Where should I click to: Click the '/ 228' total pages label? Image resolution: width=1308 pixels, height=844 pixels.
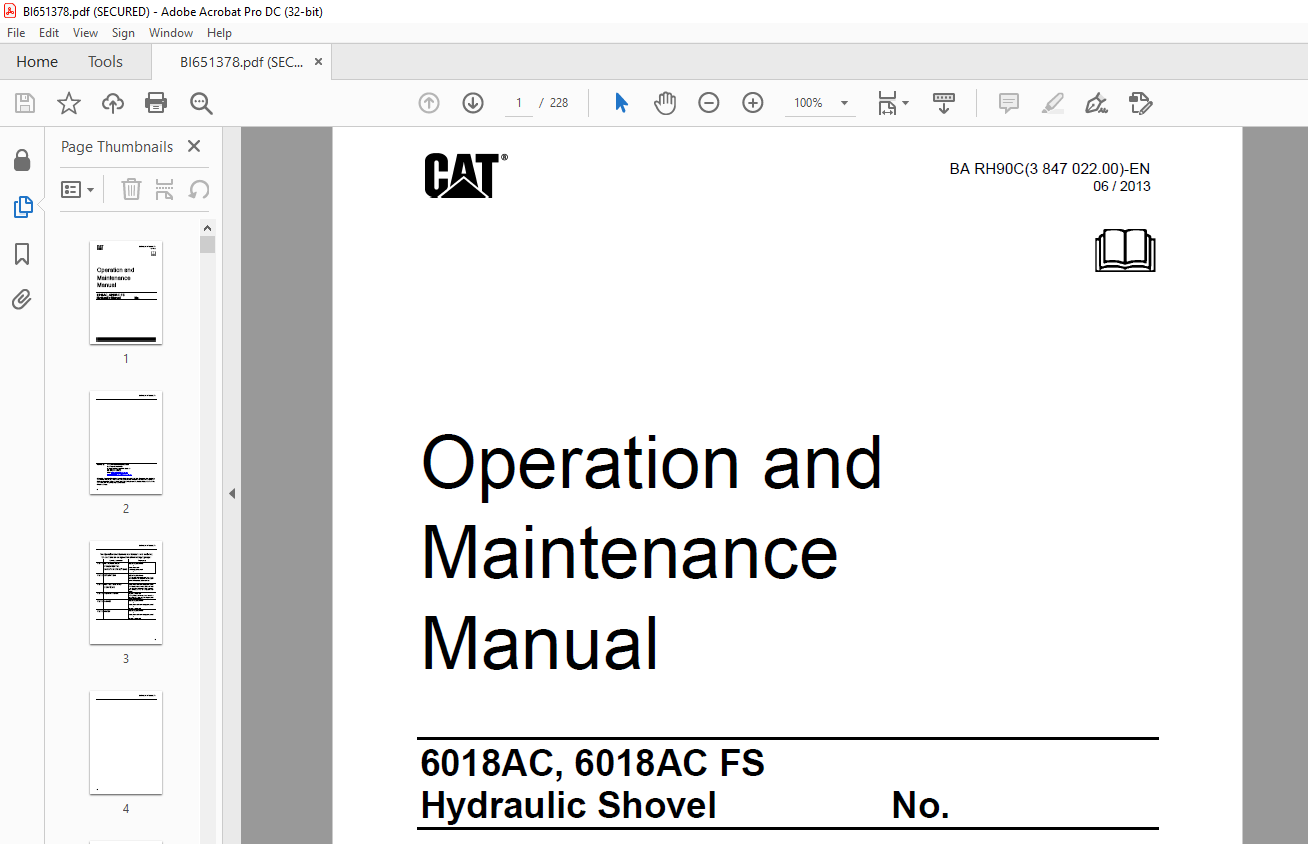click(553, 103)
